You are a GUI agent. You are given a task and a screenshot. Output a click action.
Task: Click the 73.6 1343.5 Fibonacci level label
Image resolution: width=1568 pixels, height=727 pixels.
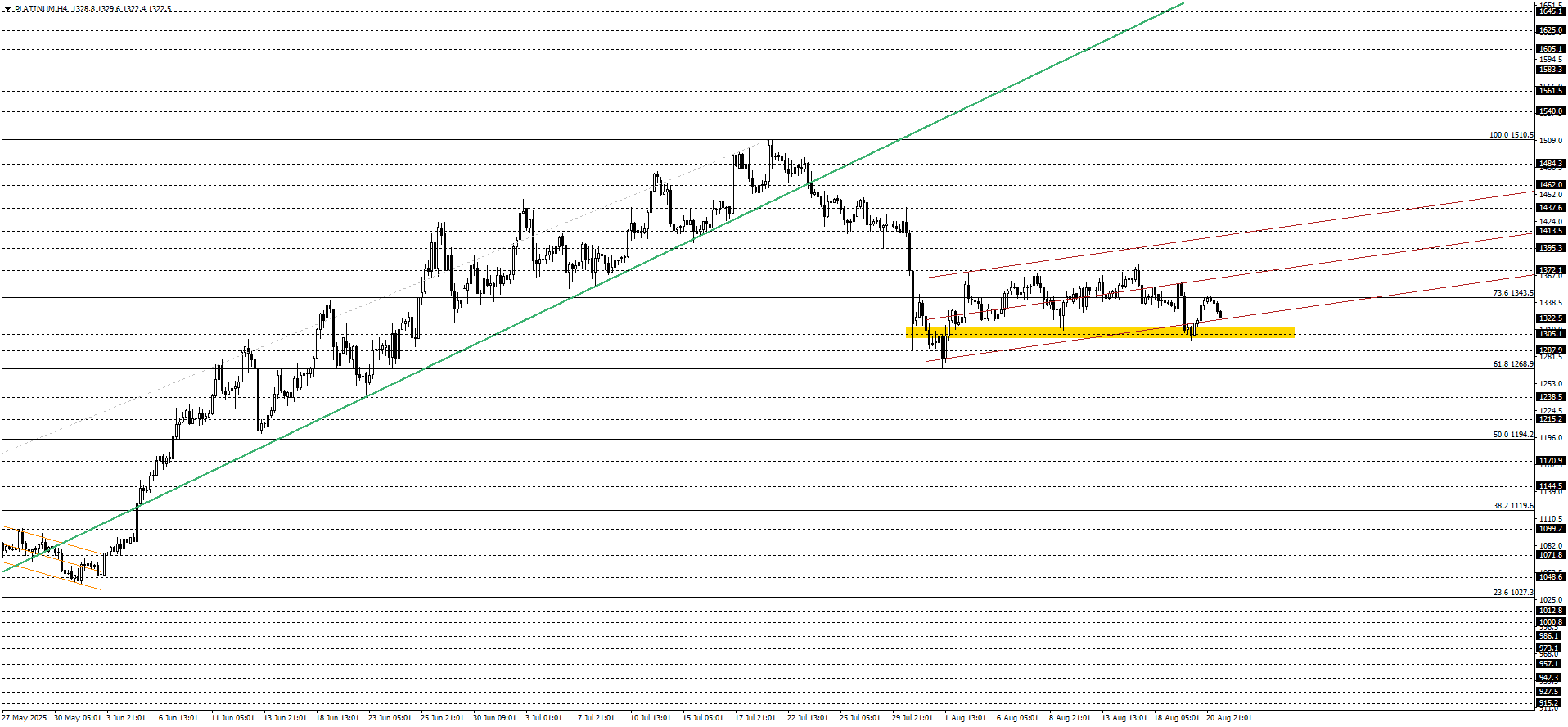(x=1512, y=293)
